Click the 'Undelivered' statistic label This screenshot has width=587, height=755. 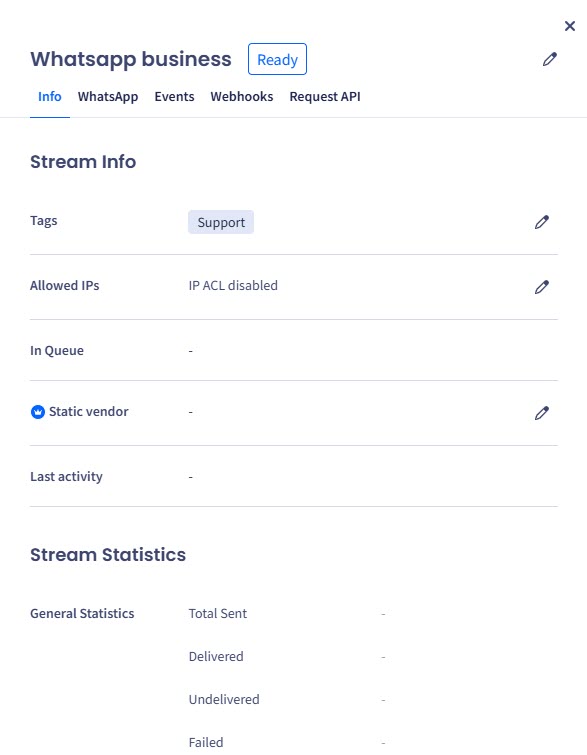[x=224, y=699]
